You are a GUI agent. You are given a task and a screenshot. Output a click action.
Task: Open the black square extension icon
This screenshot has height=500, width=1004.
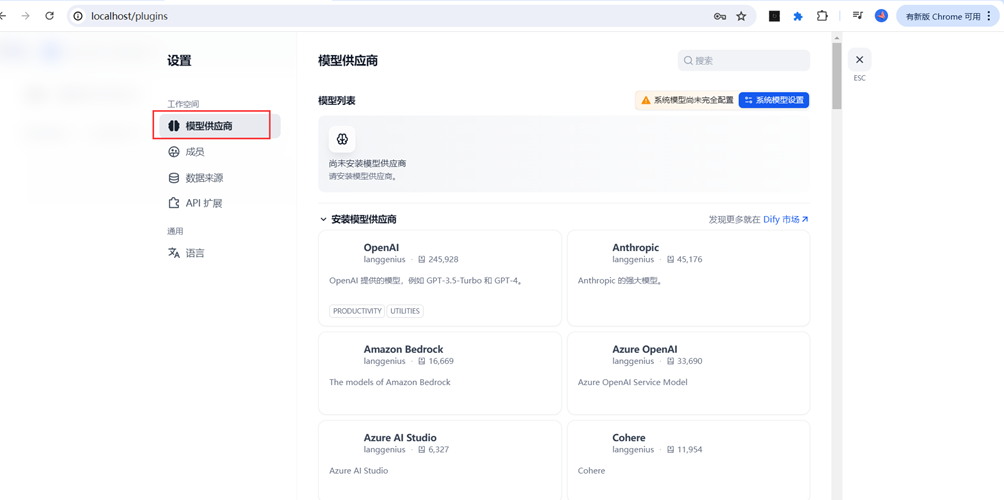coord(774,17)
